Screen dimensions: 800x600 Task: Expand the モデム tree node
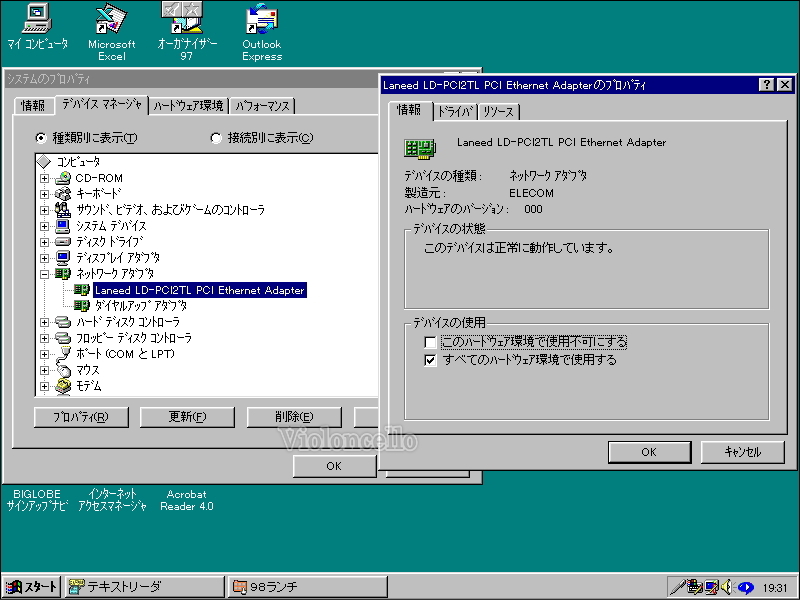click(x=42, y=387)
